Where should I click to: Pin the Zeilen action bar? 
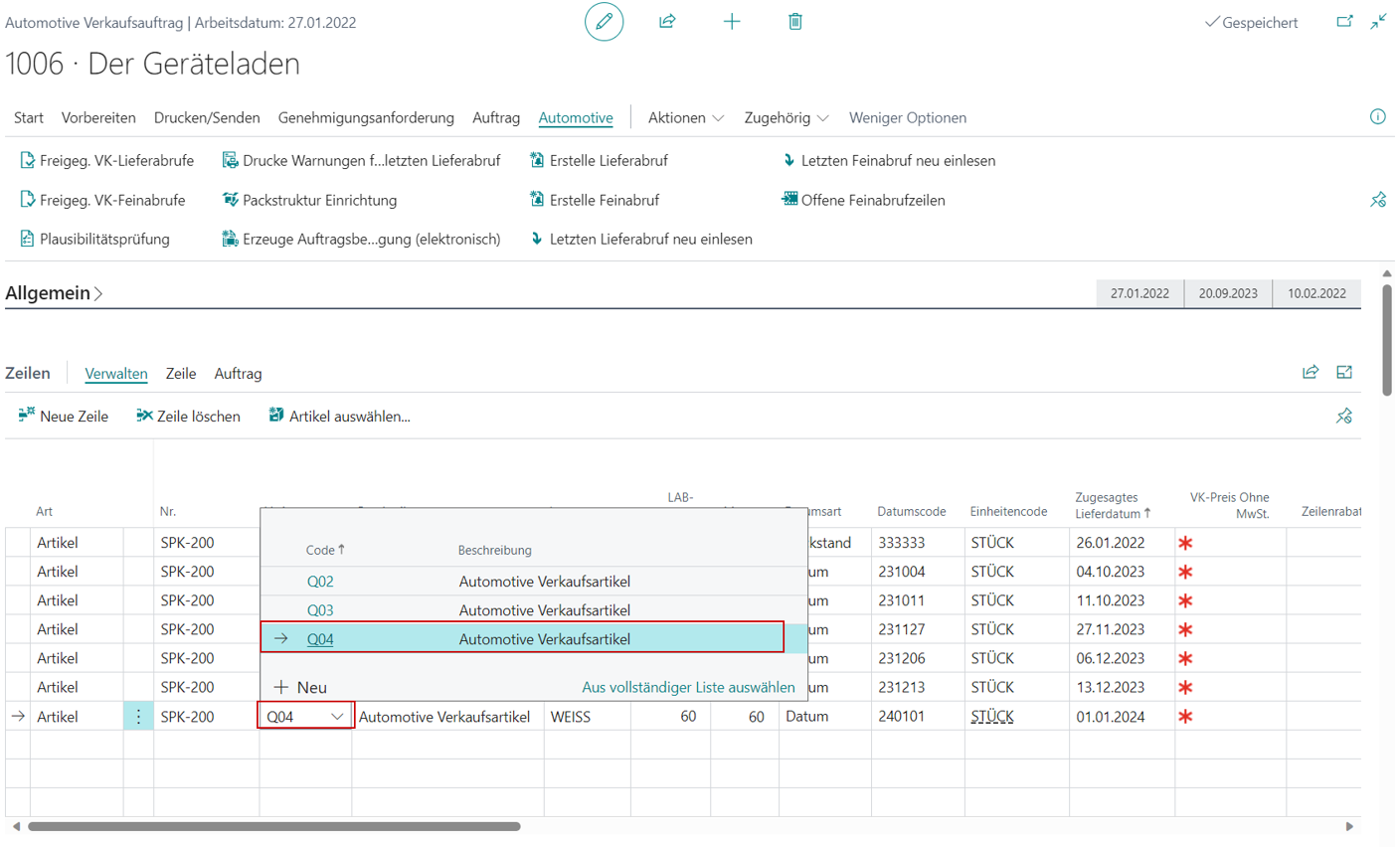[x=1343, y=417]
